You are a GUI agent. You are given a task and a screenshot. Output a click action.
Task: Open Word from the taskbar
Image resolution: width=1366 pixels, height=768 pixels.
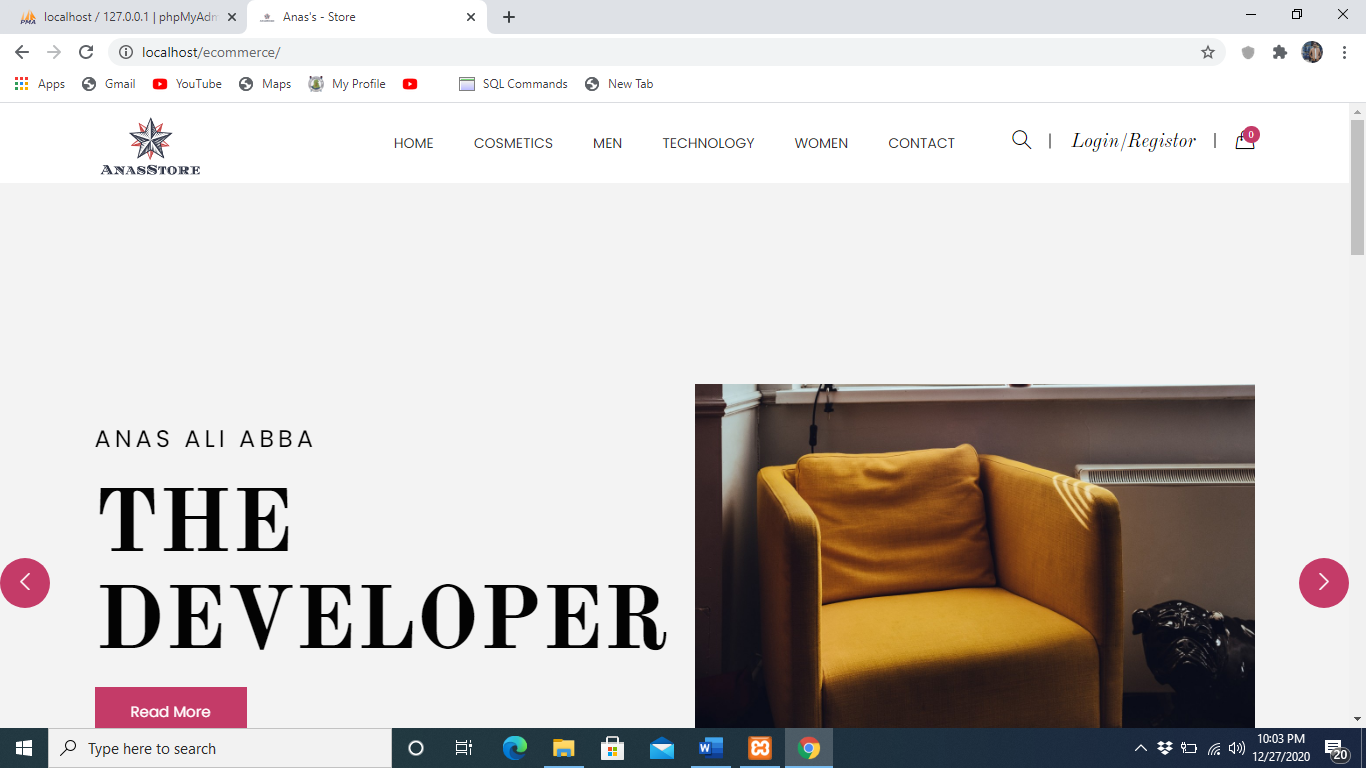tap(711, 748)
